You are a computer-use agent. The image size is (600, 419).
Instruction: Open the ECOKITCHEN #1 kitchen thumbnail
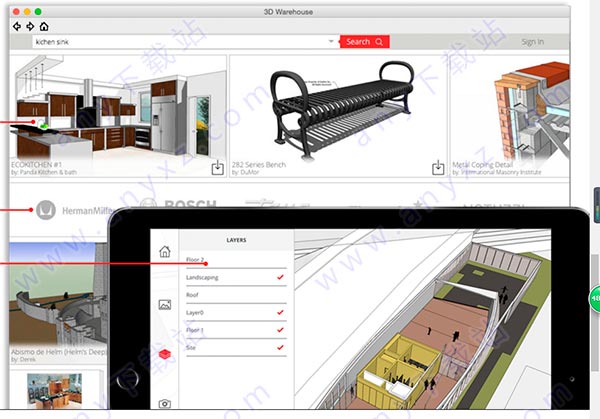point(118,107)
